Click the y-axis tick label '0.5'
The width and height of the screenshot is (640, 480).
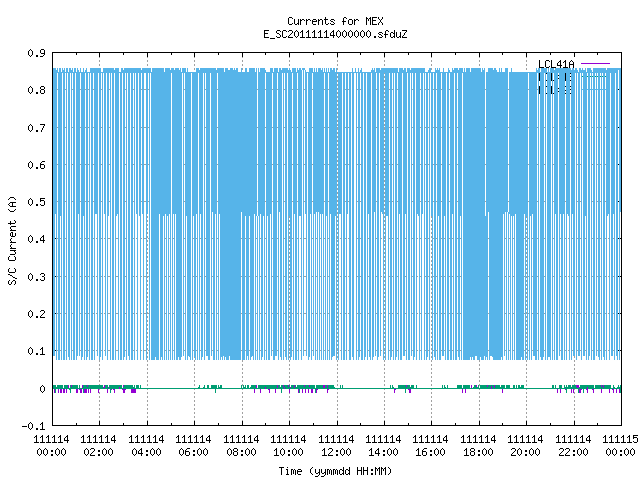pos(36,202)
